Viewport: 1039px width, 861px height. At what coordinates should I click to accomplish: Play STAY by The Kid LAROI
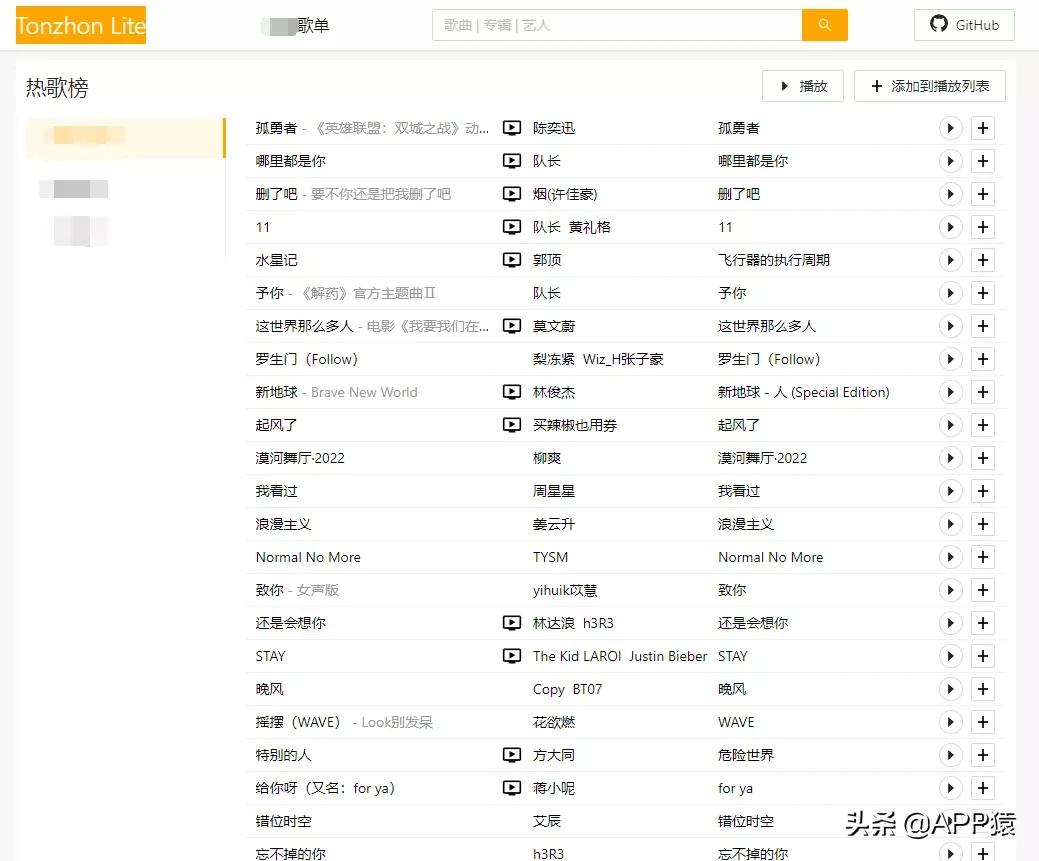(x=950, y=656)
